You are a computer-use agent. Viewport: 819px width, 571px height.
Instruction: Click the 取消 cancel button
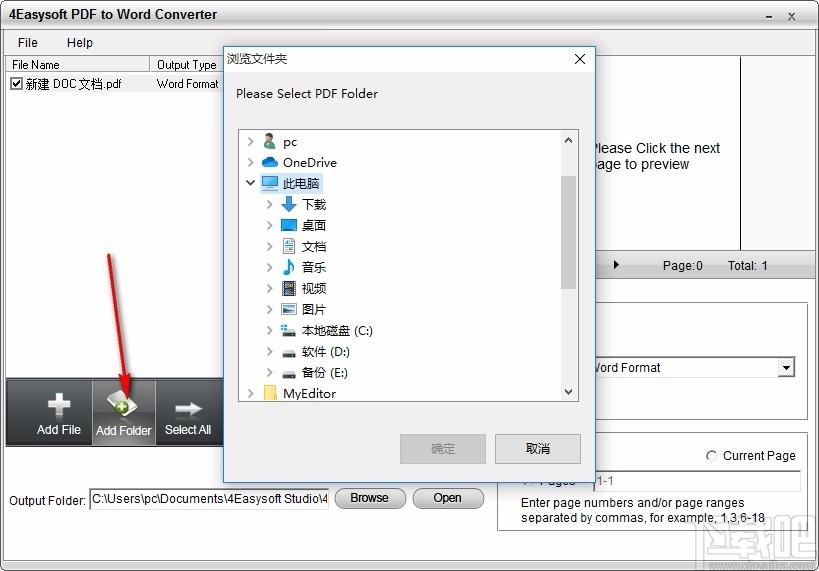coord(537,448)
